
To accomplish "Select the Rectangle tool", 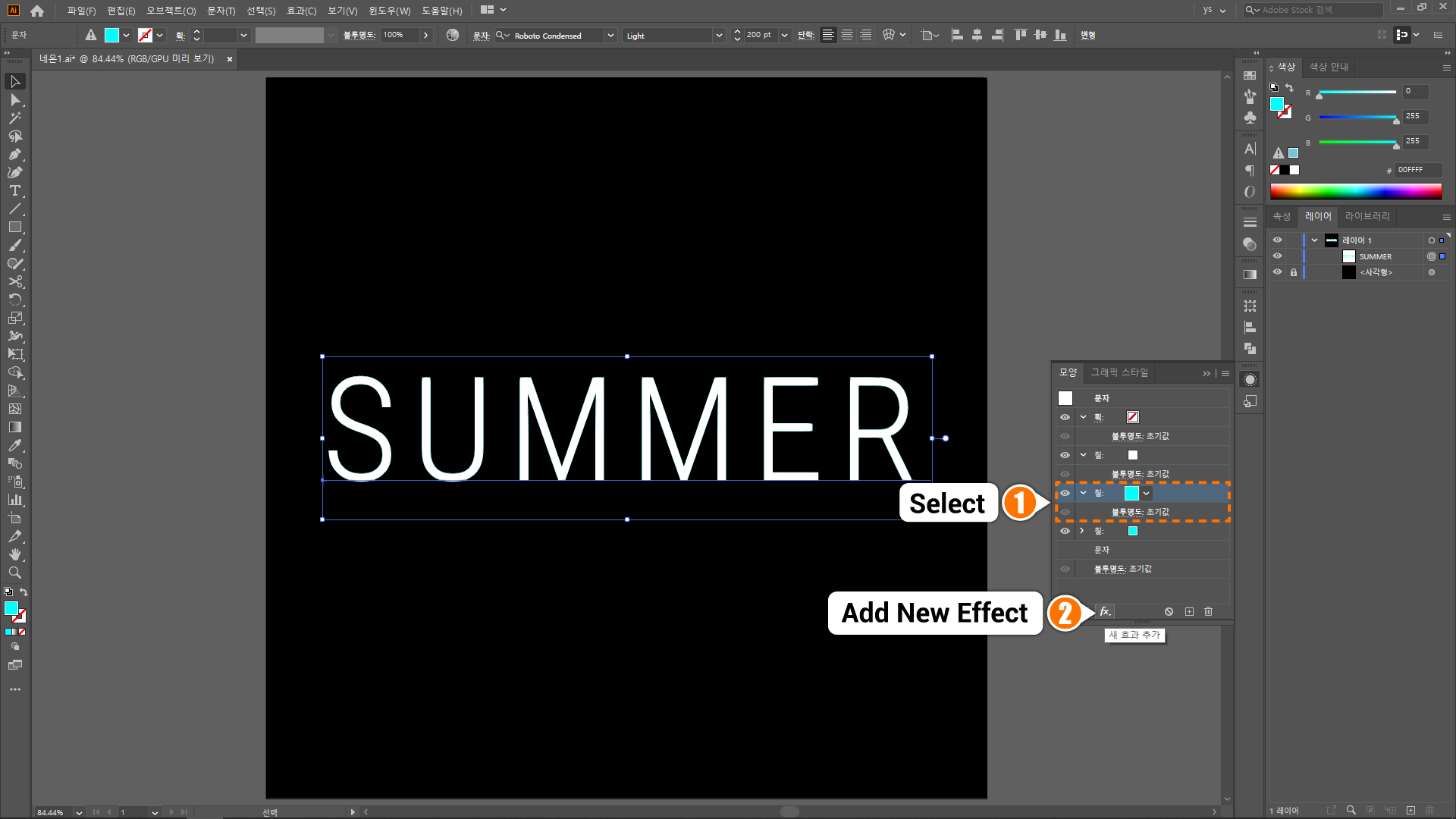I will tap(14, 227).
